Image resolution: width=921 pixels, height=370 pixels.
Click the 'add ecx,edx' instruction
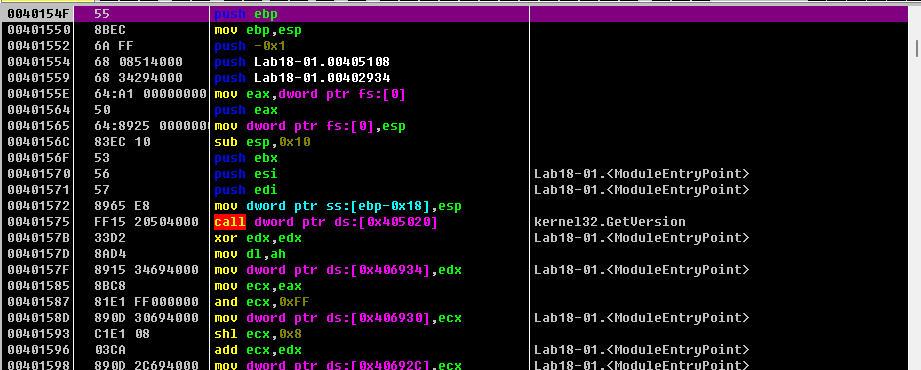tap(258, 350)
